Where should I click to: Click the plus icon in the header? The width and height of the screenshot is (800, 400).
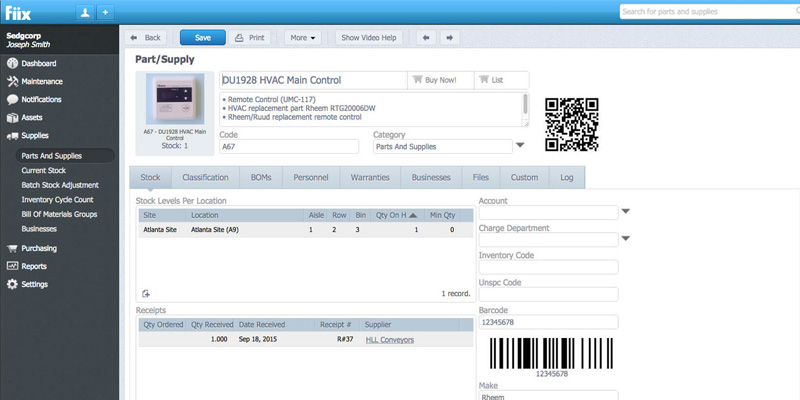click(106, 12)
